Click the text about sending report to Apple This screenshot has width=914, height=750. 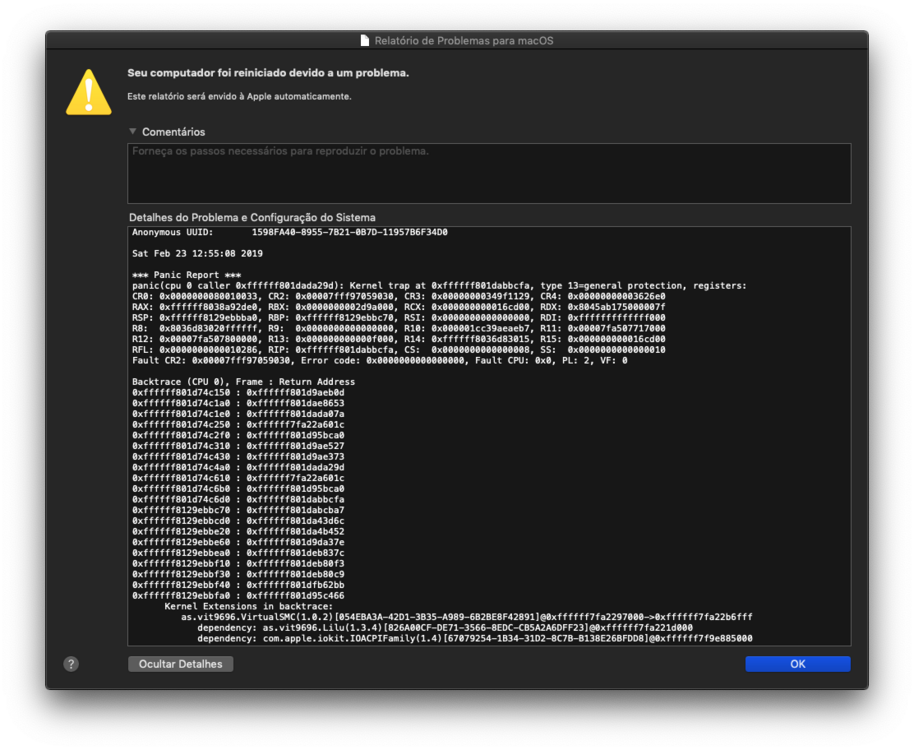pos(239,97)
